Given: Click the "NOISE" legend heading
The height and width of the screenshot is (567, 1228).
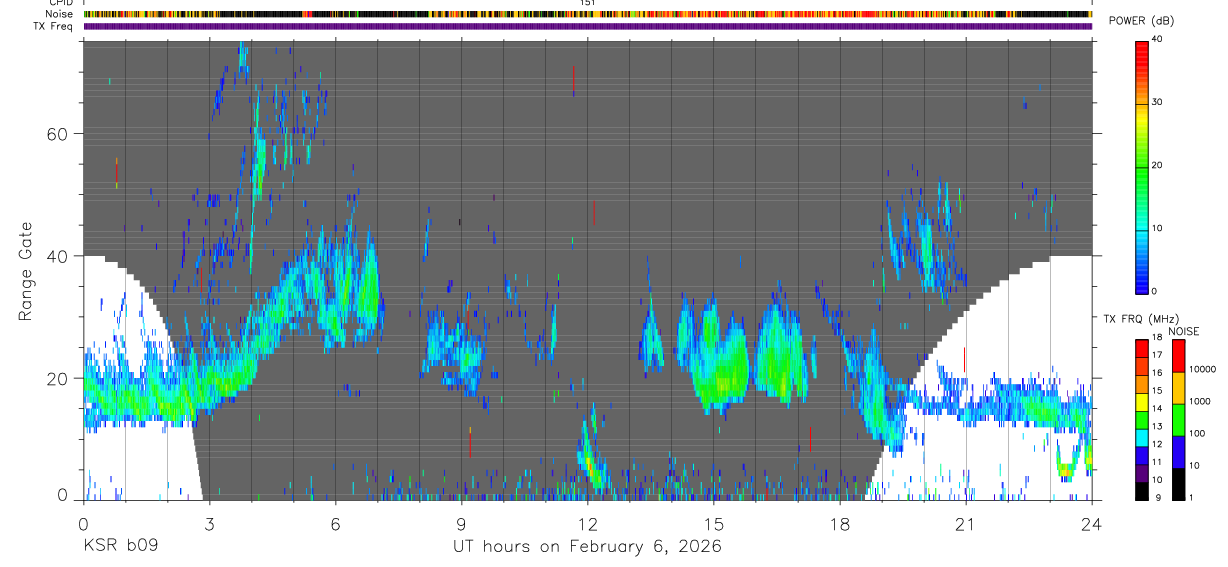Looking at the screenshot, I should coord(1184,331).
